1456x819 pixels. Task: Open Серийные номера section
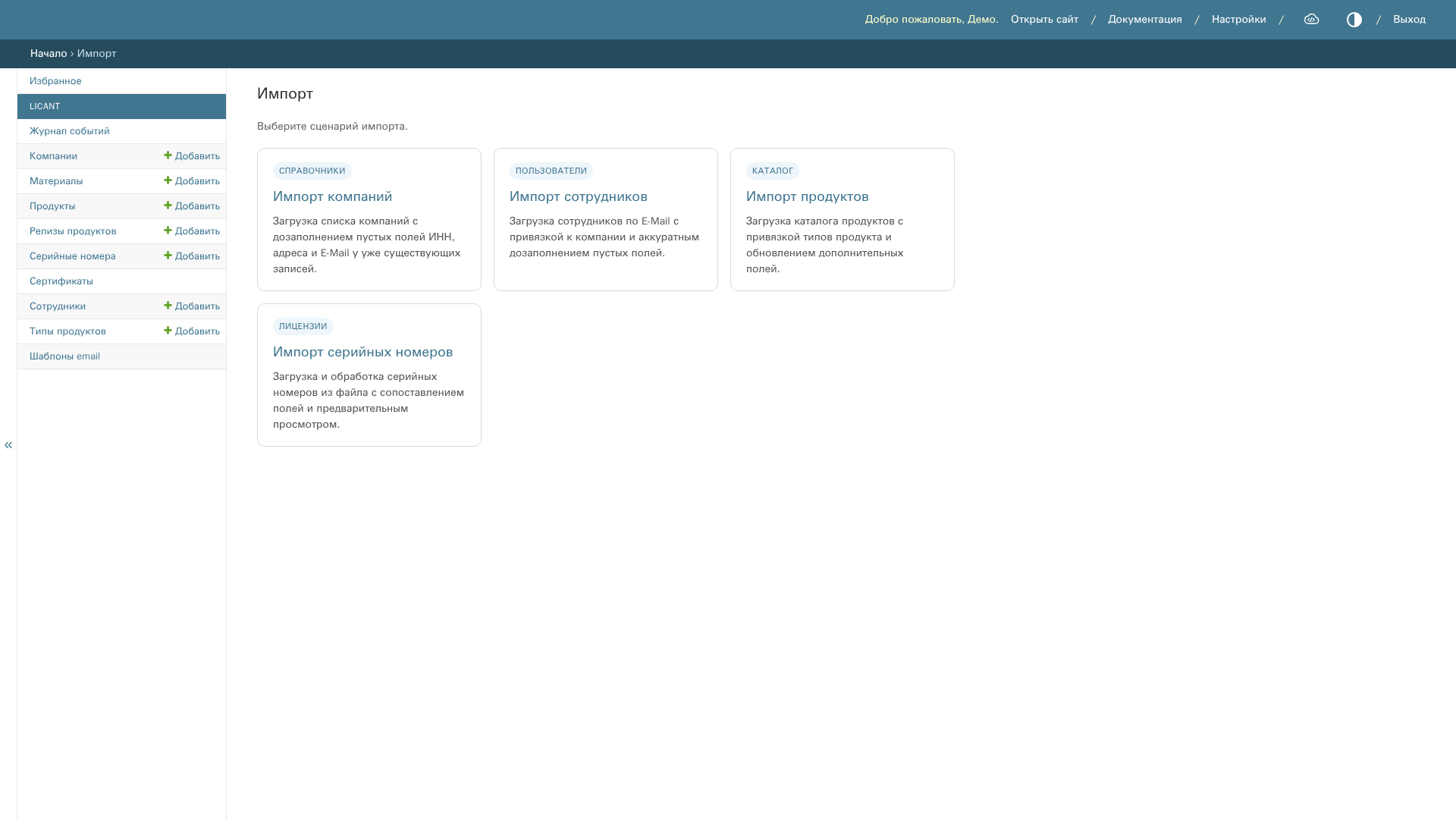(x=73, y=256)
